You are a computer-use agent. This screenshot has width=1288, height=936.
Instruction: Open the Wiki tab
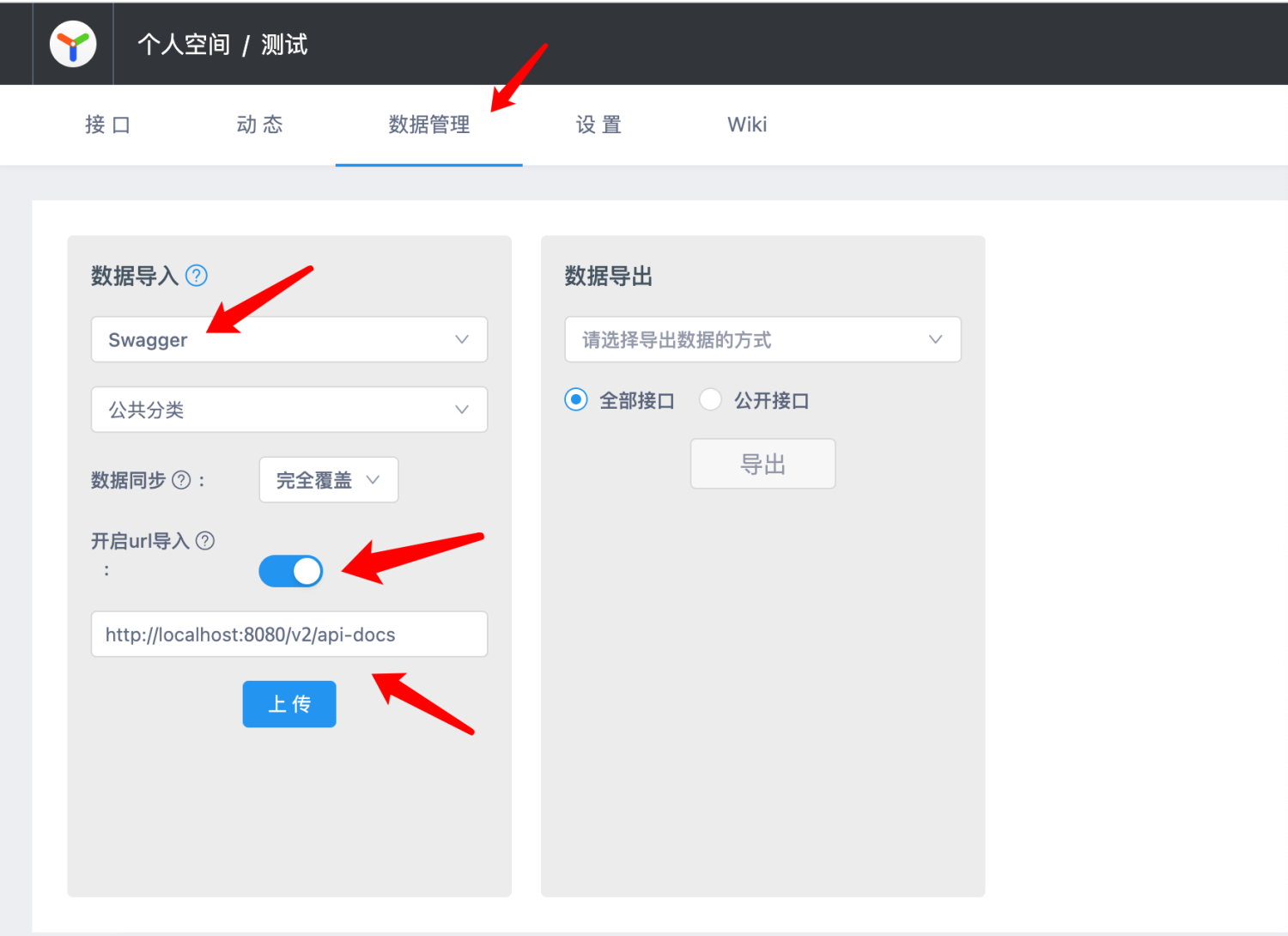coord(747,125)
